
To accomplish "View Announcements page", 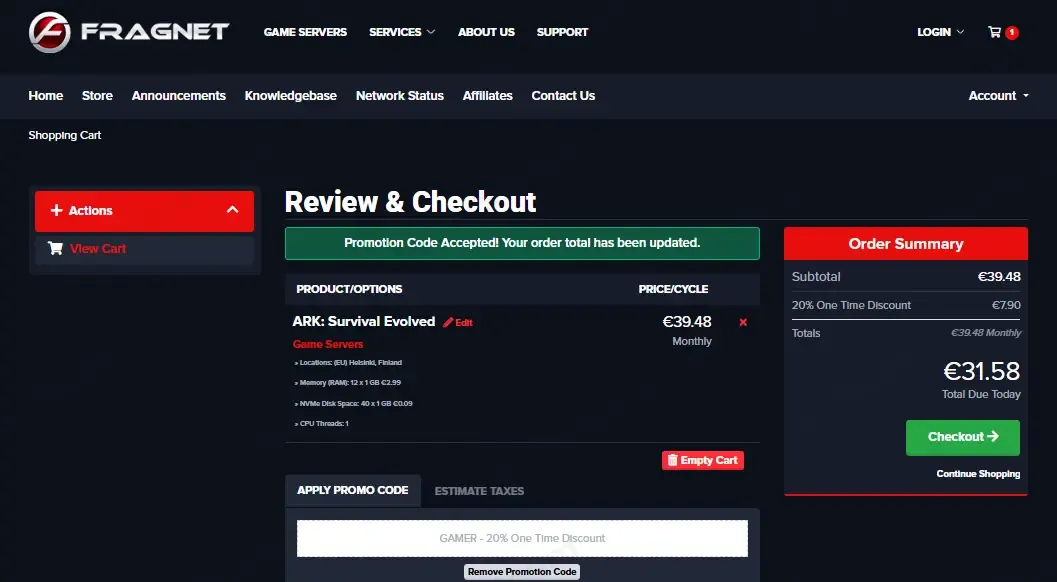I will point(179,96).
